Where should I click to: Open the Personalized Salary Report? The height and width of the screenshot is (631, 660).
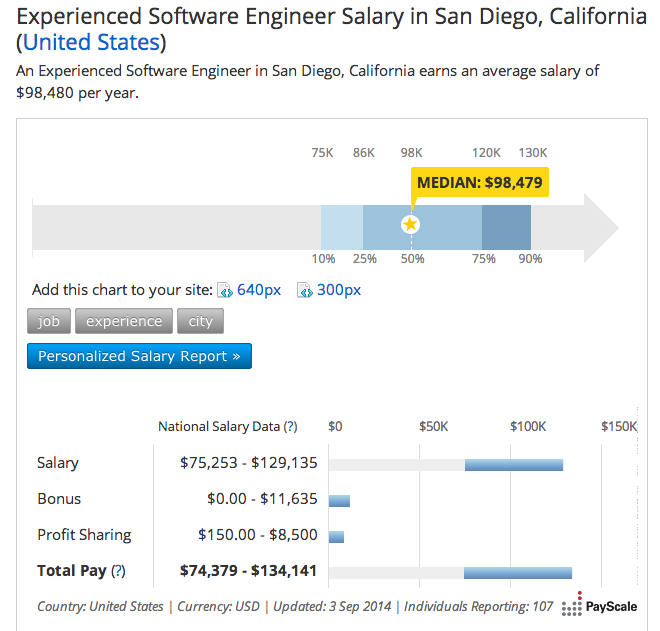[139, 356]
